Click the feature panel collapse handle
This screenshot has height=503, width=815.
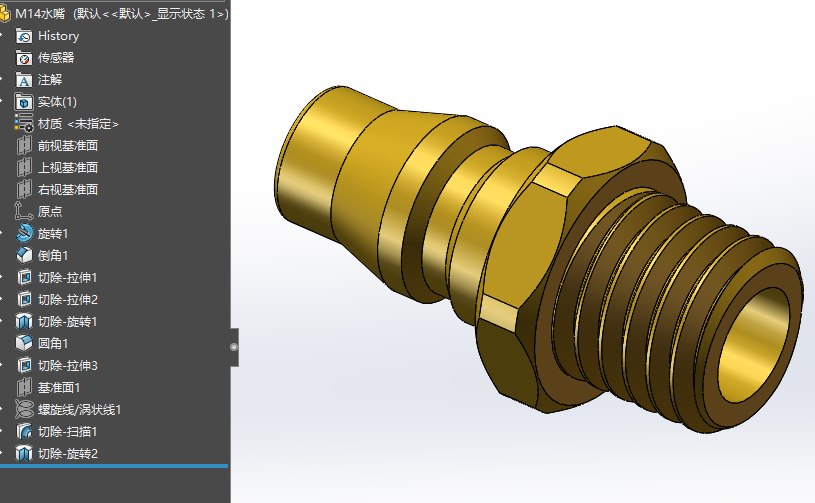coord(234,347)
